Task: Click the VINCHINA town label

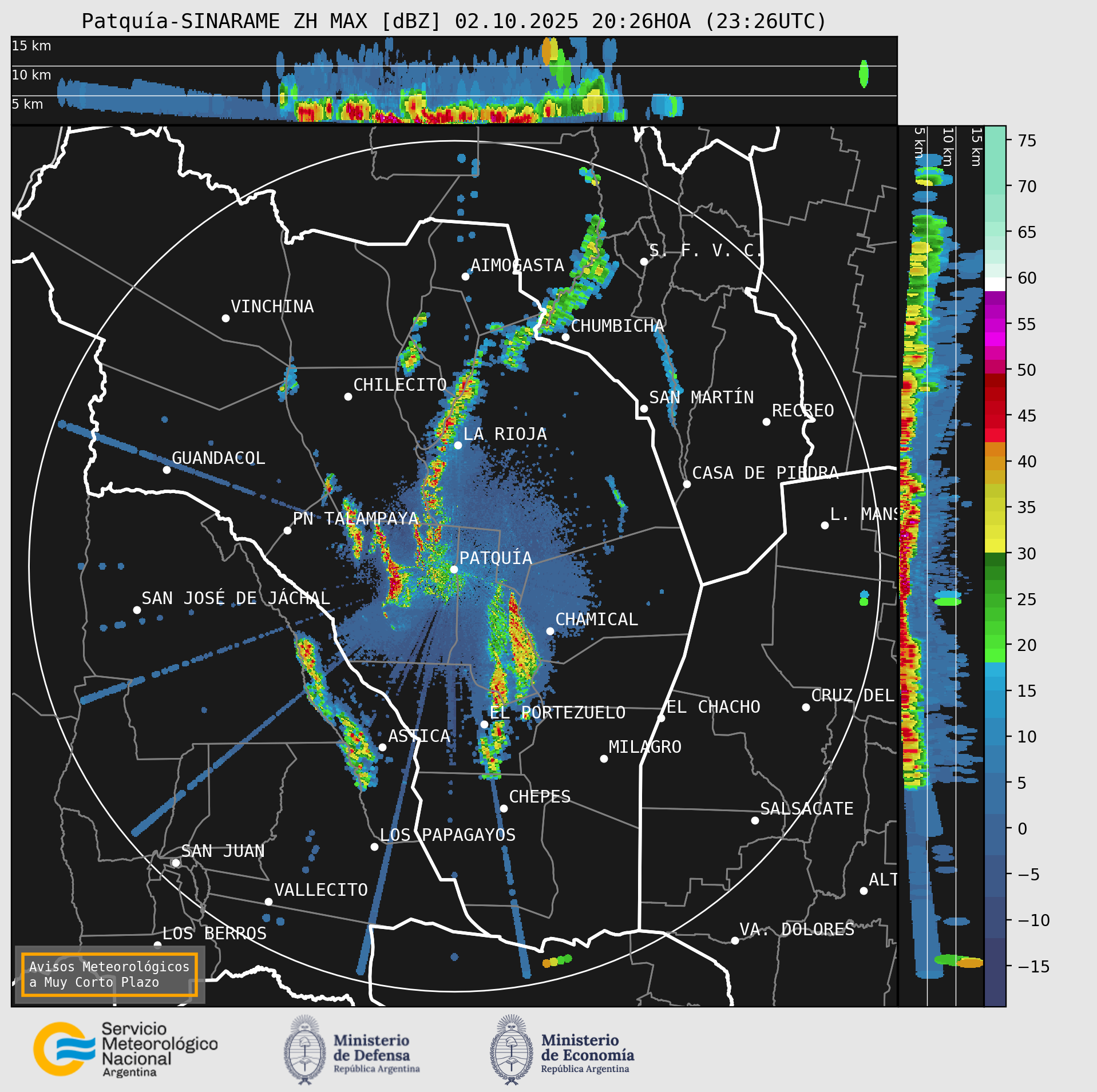Action: (x=272, y=307)
